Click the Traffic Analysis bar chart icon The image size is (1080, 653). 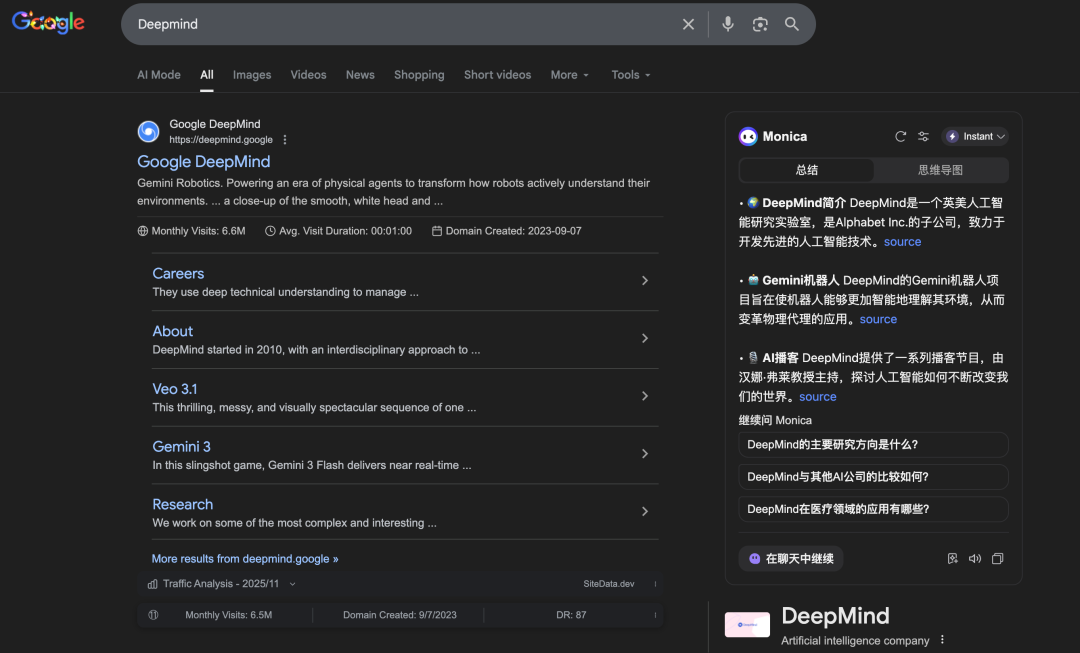click(x=152, y=584)
